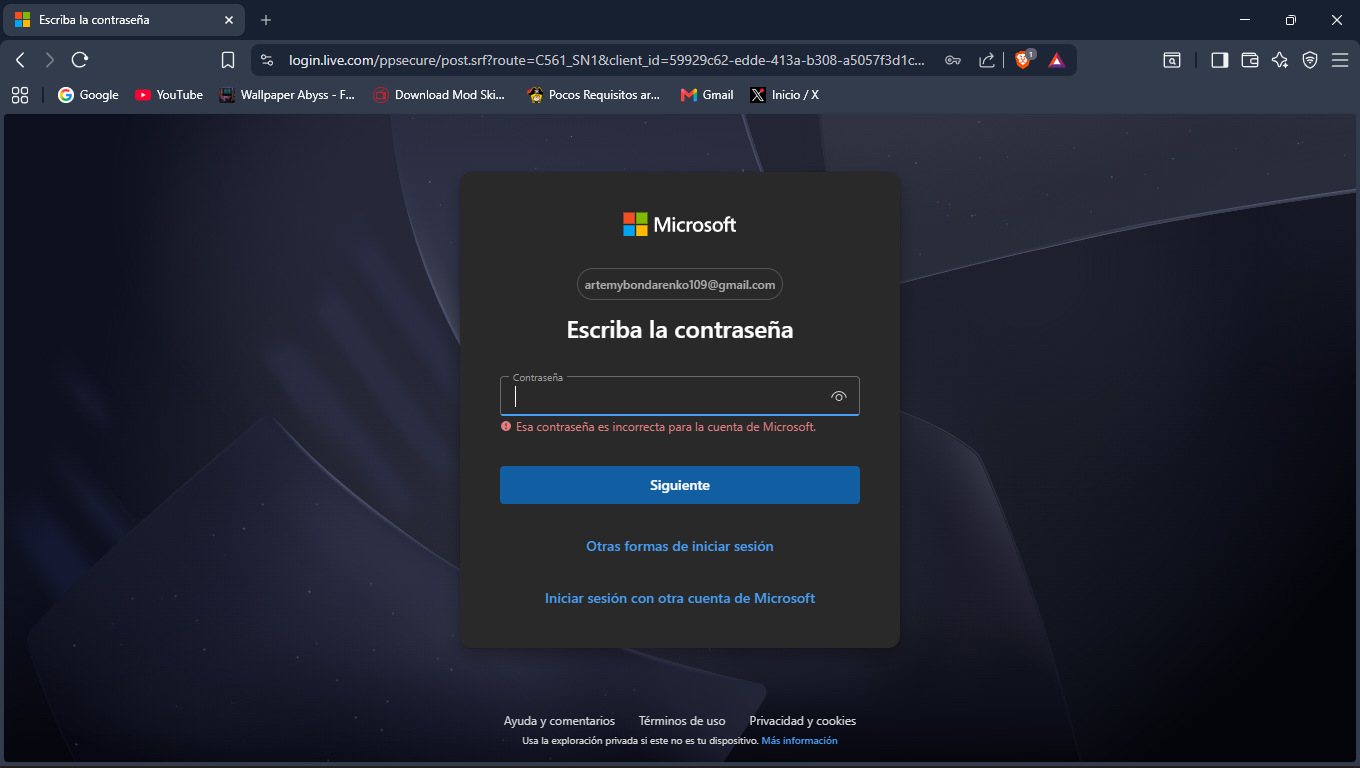Open the Gmail bookmark
Screen dimensions: 1360x768
pos(707,95)
